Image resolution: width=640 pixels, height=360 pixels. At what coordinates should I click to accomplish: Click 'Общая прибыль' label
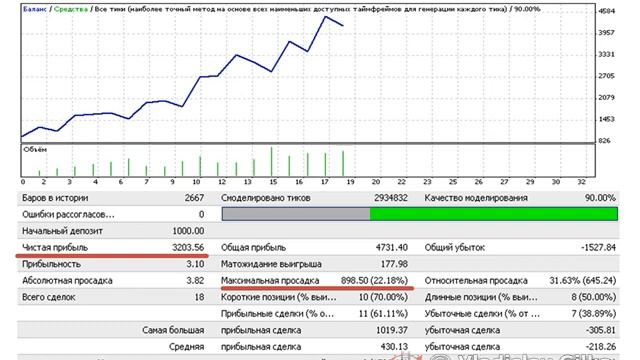[253, 248]
